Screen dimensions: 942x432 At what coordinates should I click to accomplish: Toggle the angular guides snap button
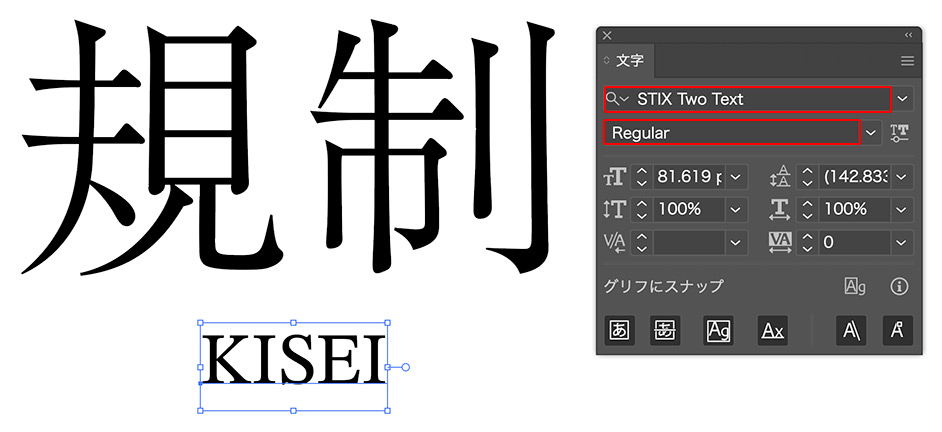click(x=851, y=331)
